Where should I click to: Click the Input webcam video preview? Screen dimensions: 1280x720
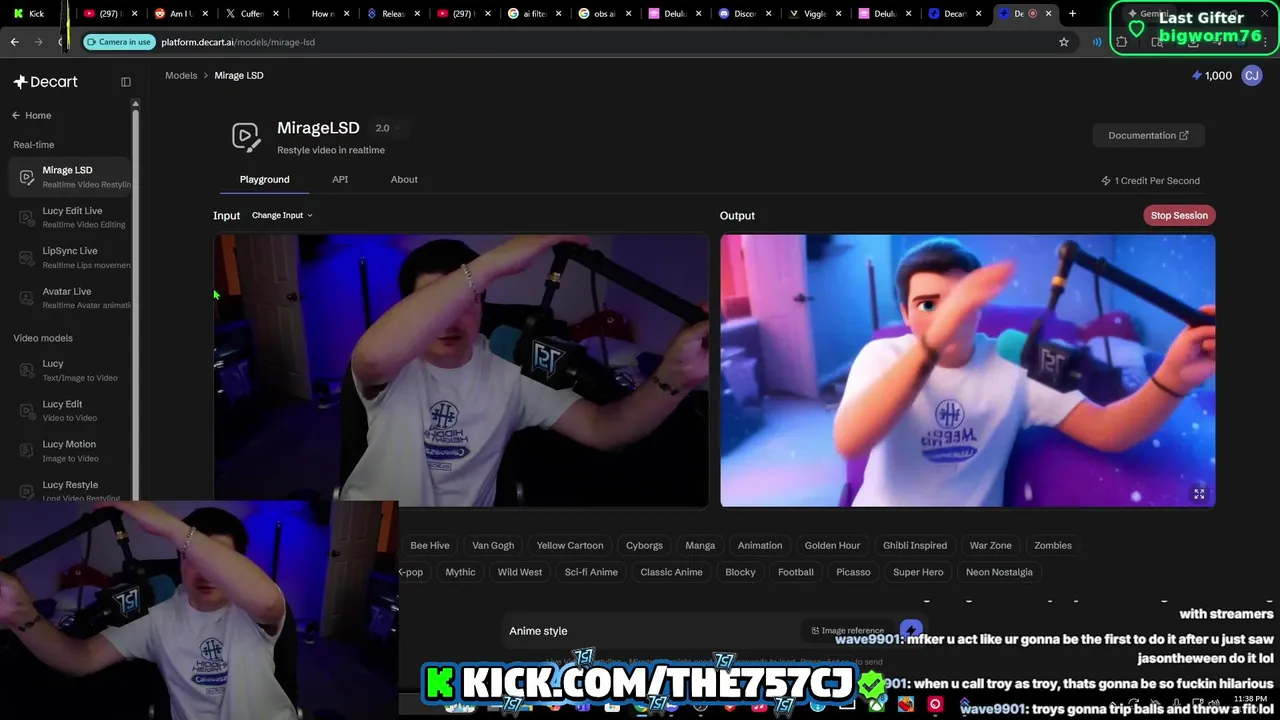(461, 371)
